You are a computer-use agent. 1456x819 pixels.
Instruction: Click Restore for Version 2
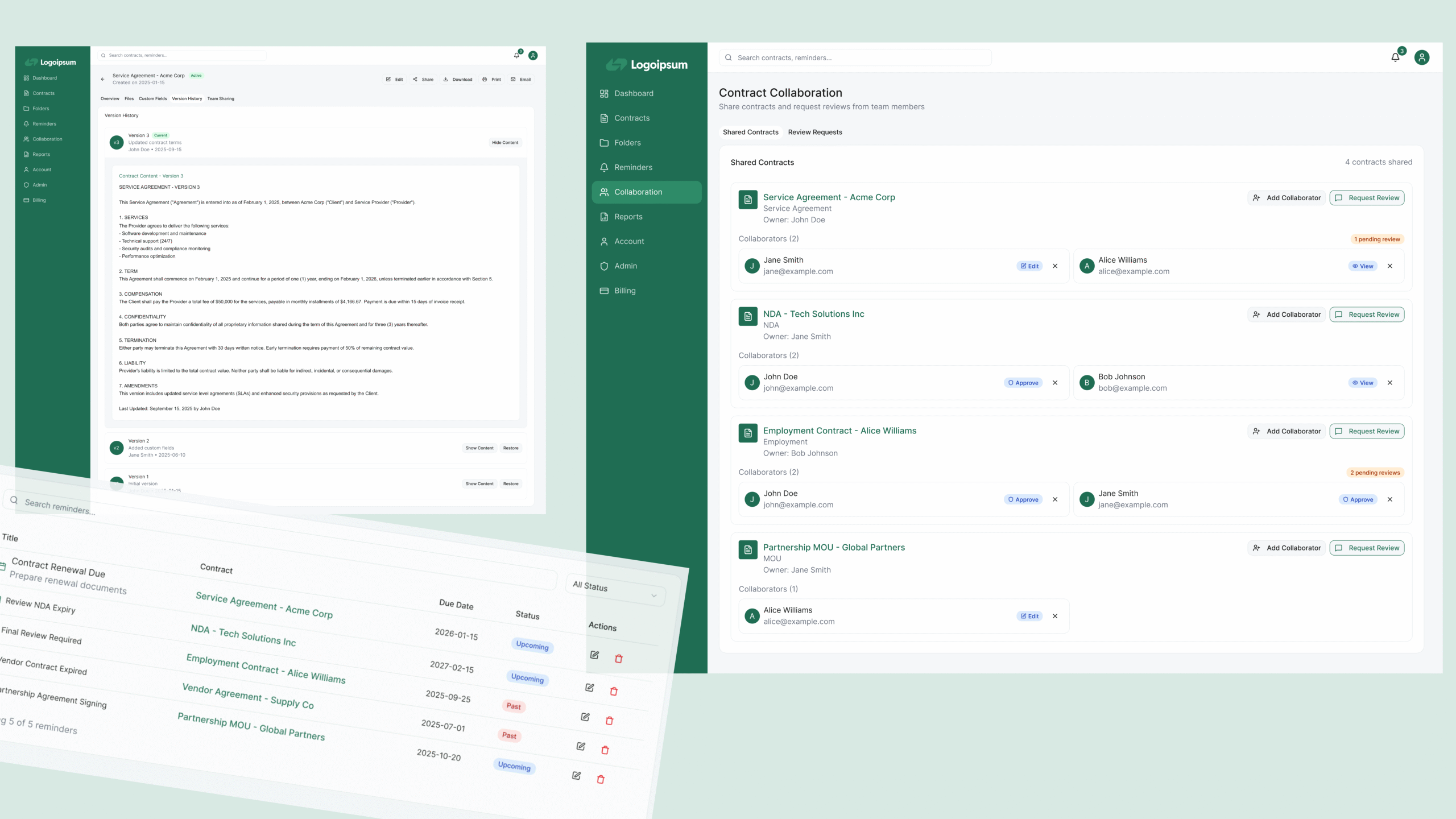pyautogui.click(x=510, y=448)
